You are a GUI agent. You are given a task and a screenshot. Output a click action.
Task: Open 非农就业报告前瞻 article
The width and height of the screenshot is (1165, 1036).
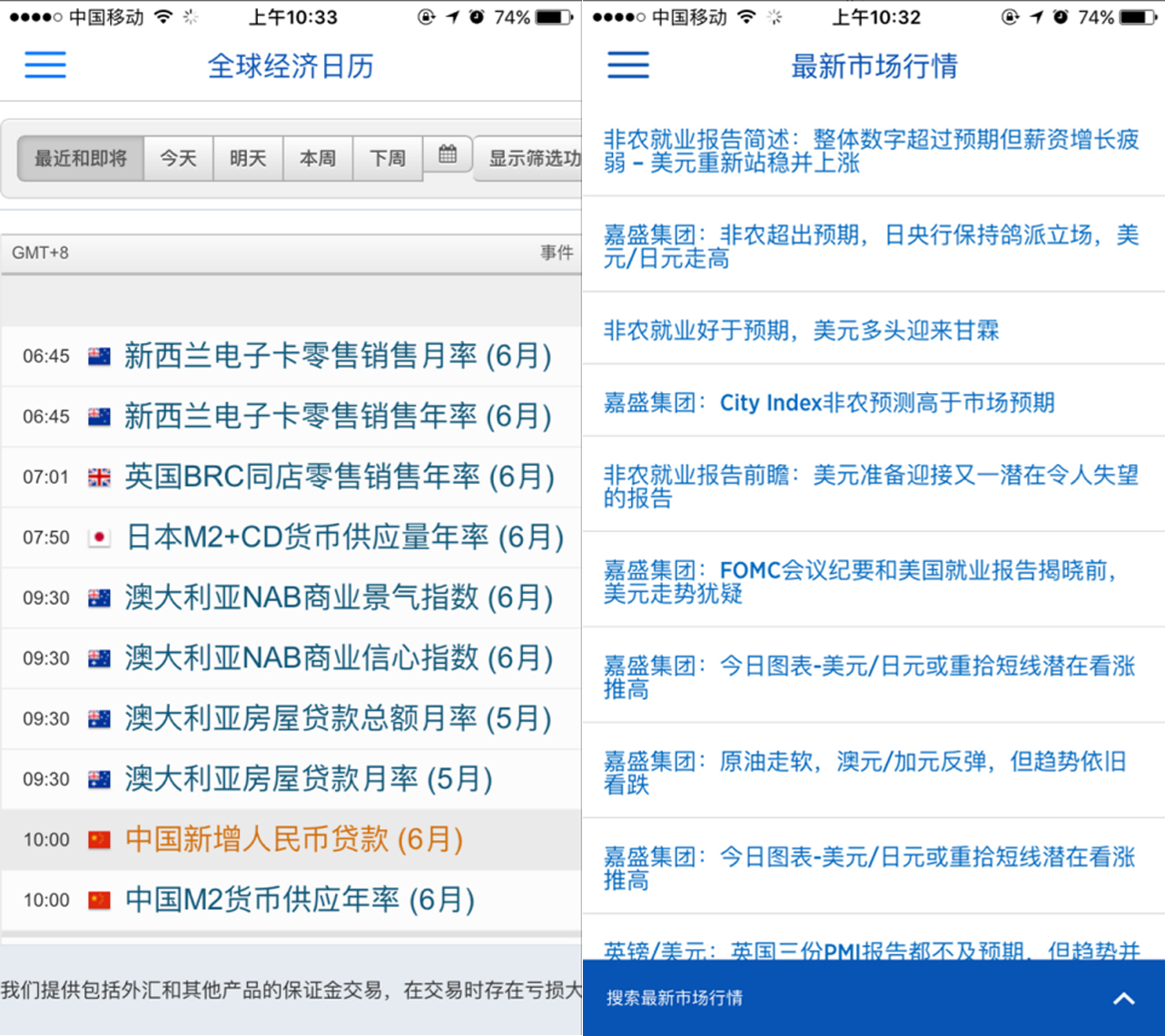click(x=872, y=486)
